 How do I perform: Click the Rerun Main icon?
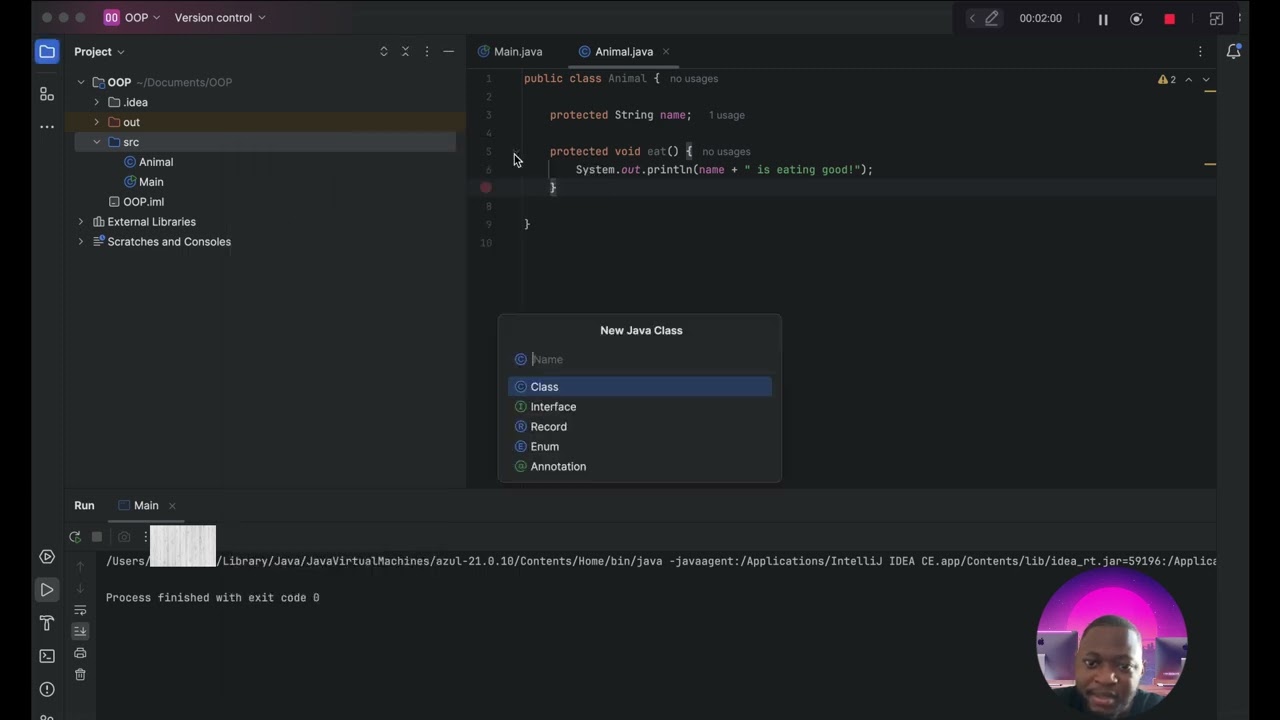[75, 537]
